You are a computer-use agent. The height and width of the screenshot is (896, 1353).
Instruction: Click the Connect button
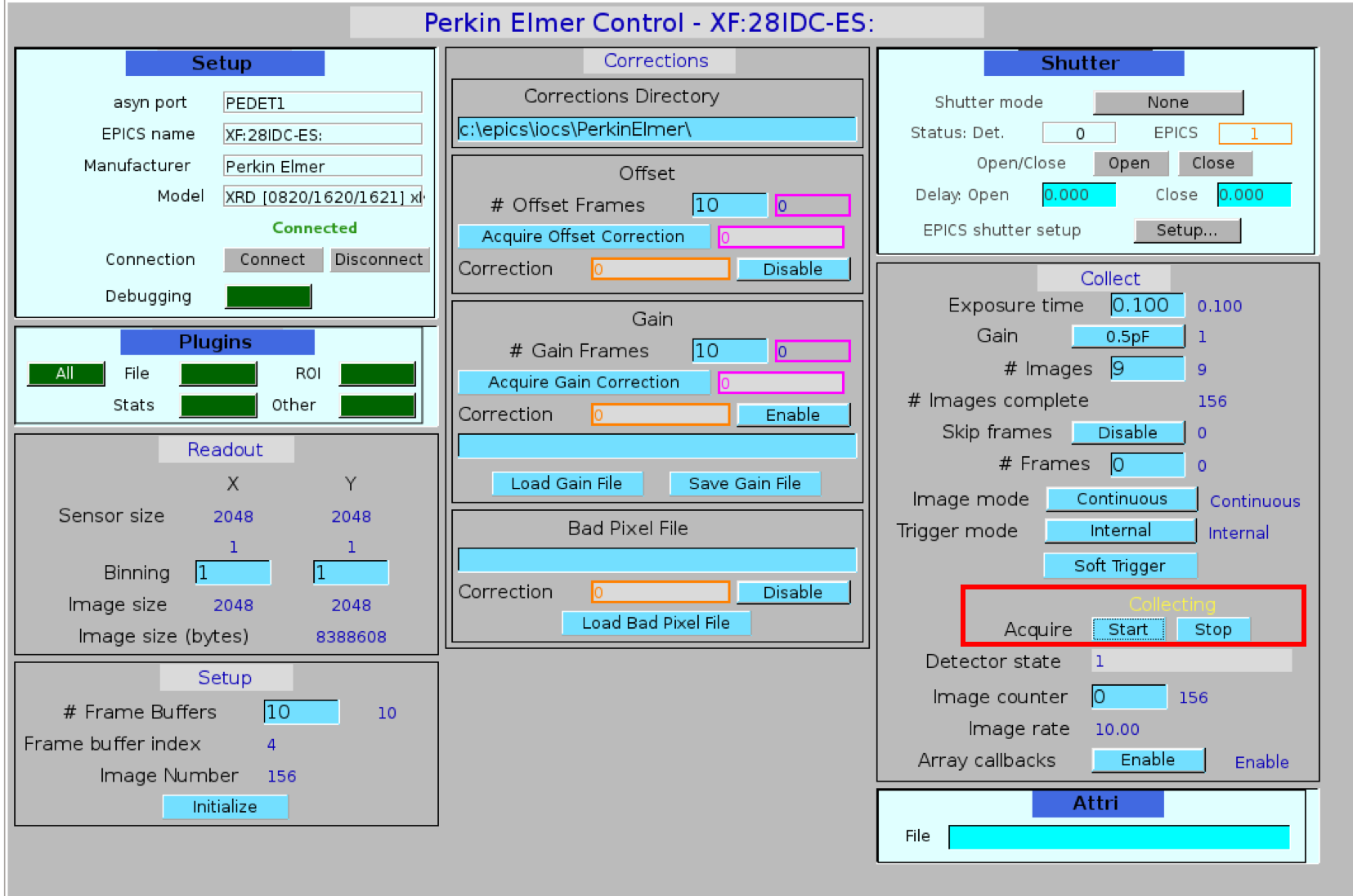coord(272,260)
